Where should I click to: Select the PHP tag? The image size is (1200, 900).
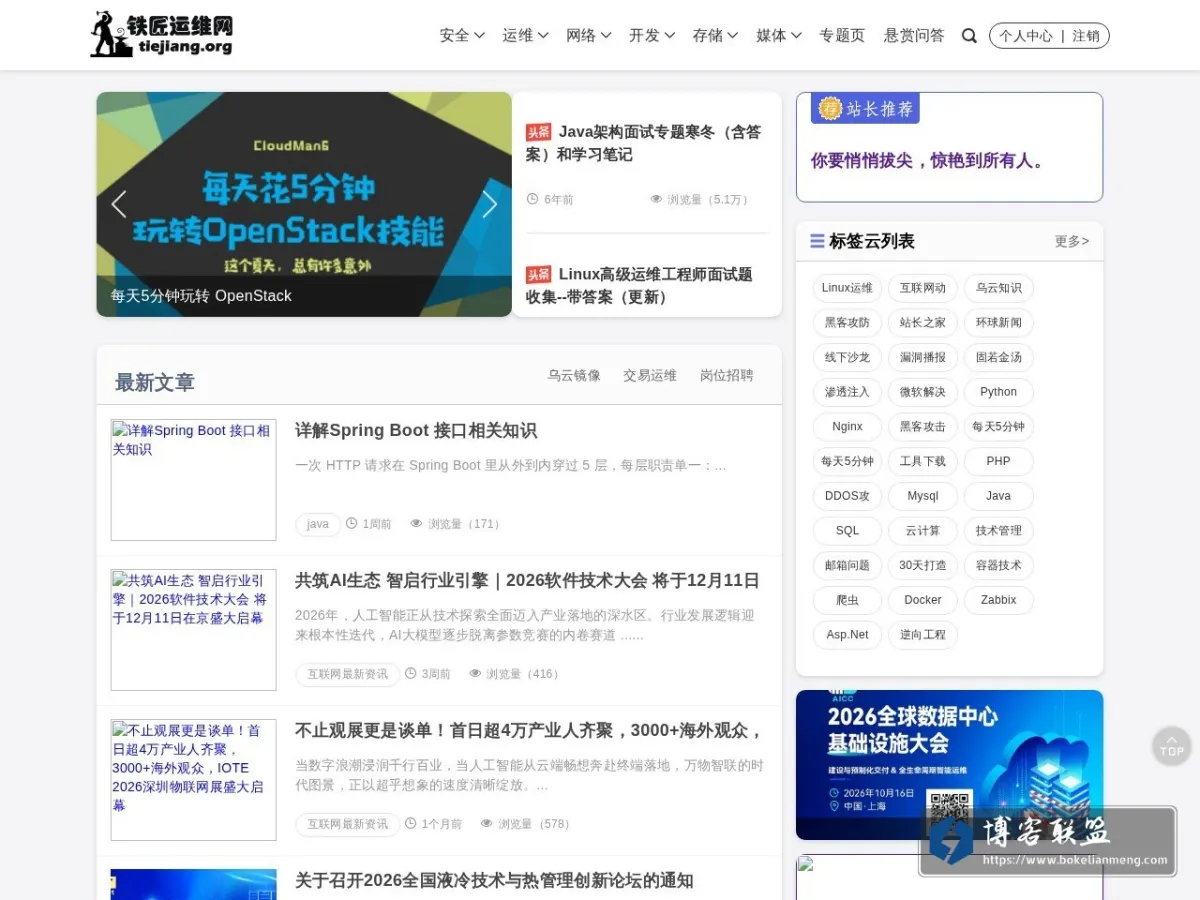click(x=998, y=461)
